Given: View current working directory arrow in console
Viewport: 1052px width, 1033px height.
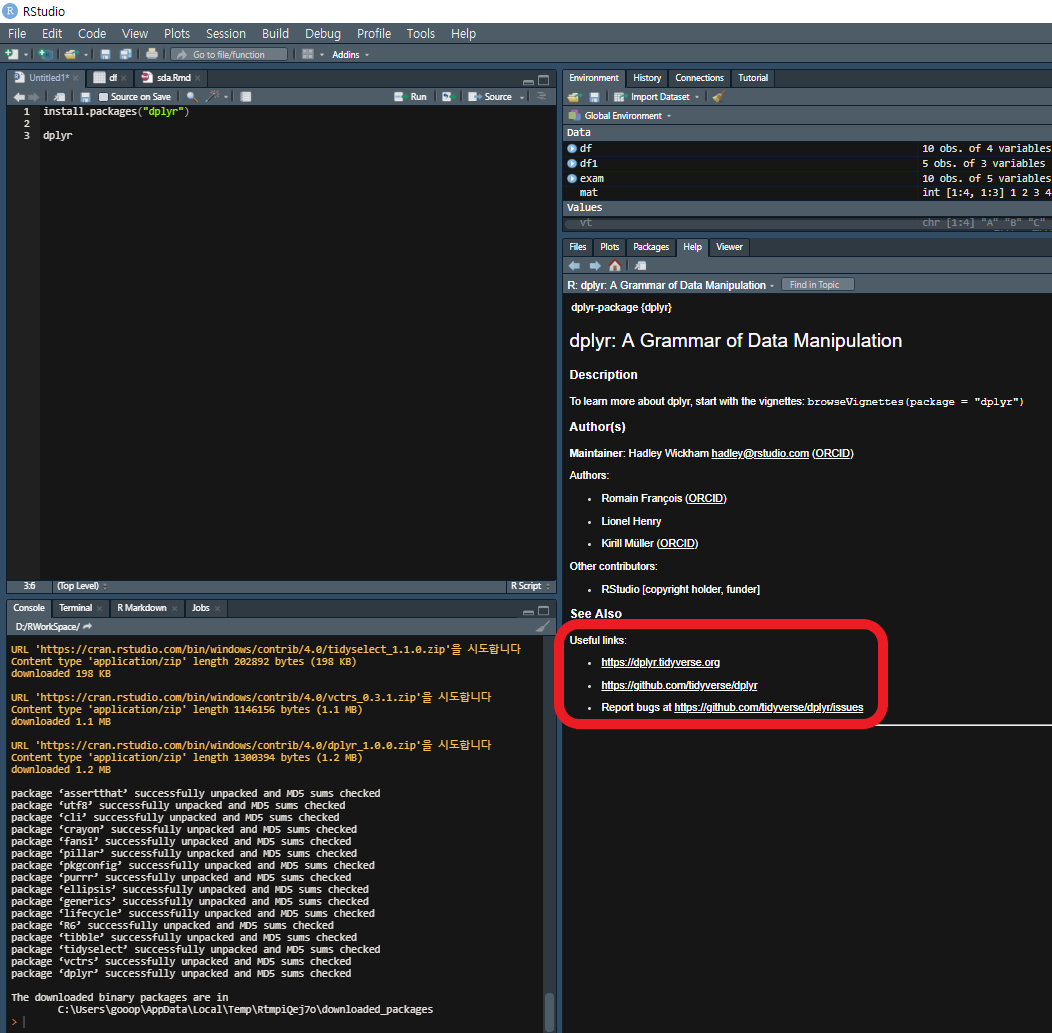Looking at the screenshot, I should click(87, 627).
